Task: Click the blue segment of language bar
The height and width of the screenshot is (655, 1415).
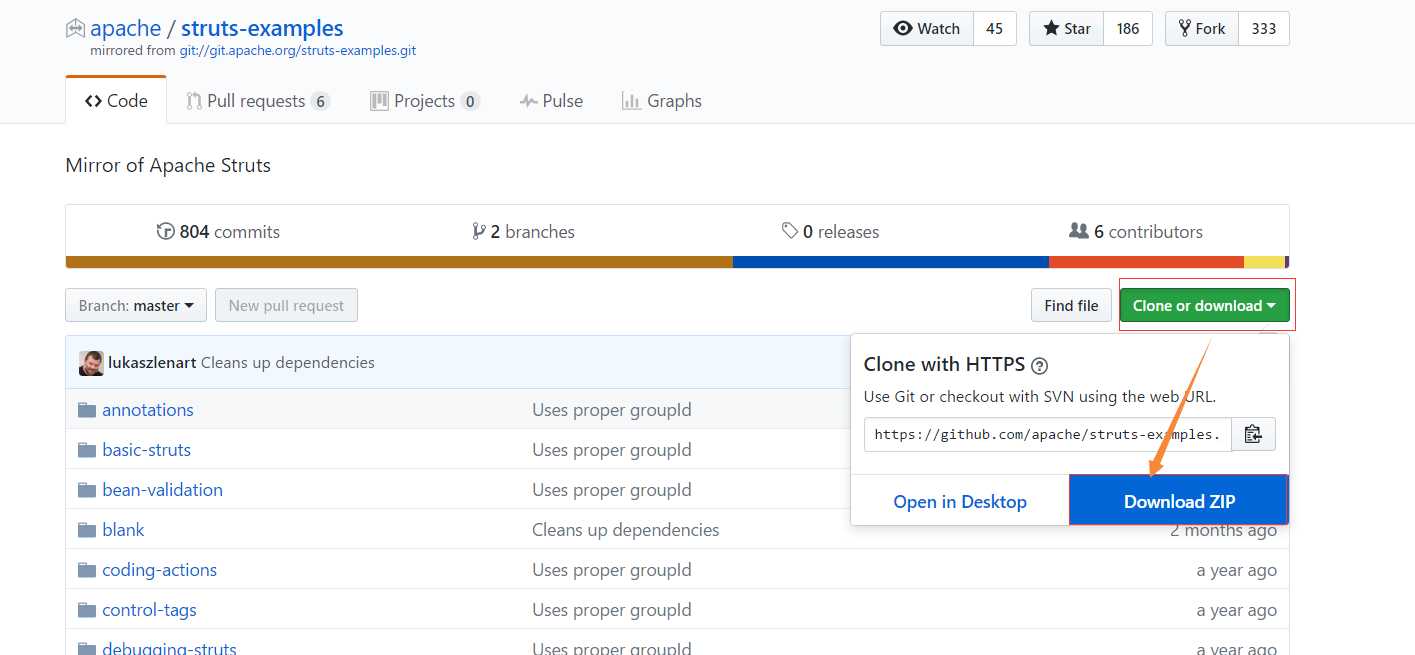Action: click(x=891, y=262)
